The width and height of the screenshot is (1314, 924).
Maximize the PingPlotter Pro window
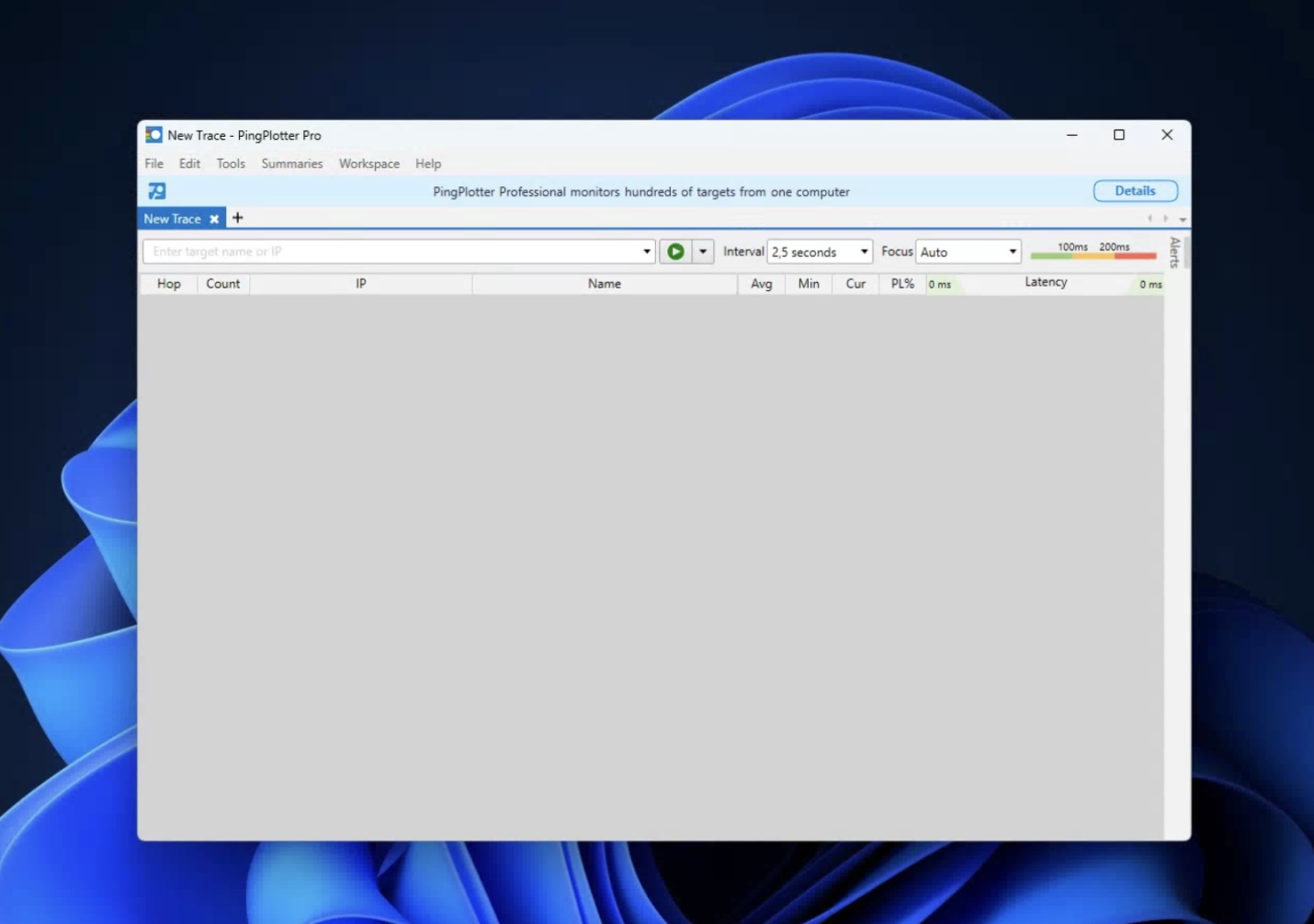[1119, 135]
